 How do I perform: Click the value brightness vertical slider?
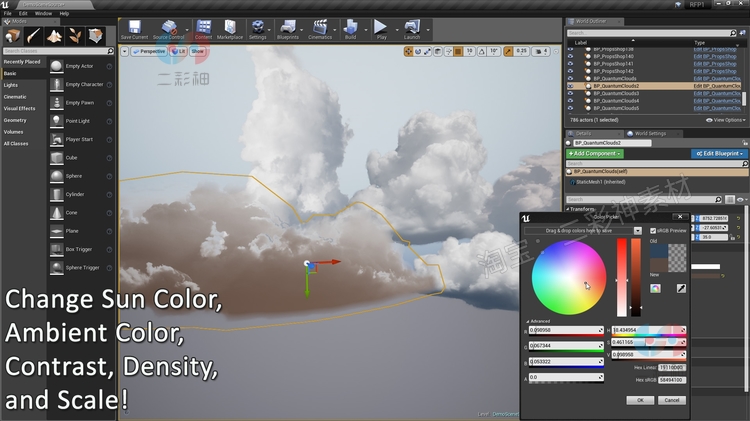coord(636,277)
